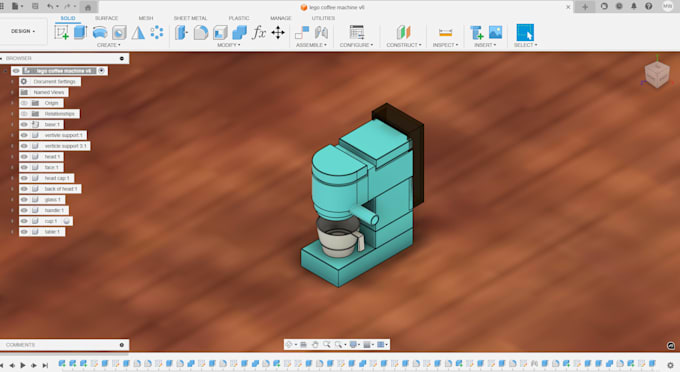Hide the glass:1 component
680x372 pixels.
[x=24, y=199]
